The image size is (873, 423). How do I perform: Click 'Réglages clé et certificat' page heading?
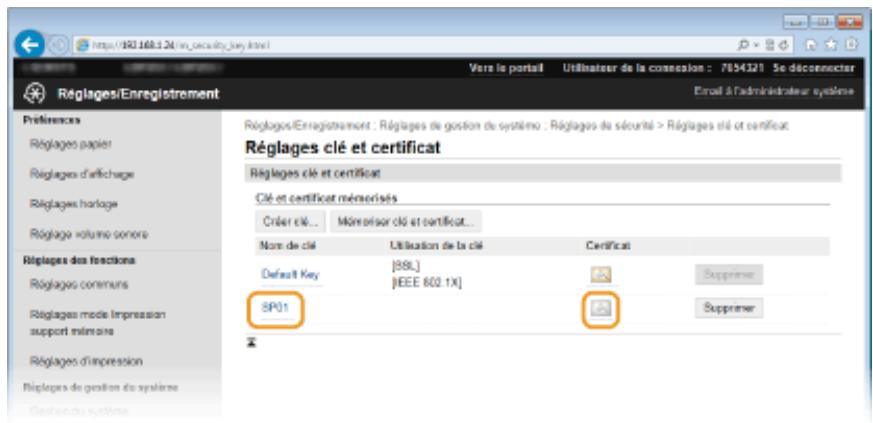[342, 147]
